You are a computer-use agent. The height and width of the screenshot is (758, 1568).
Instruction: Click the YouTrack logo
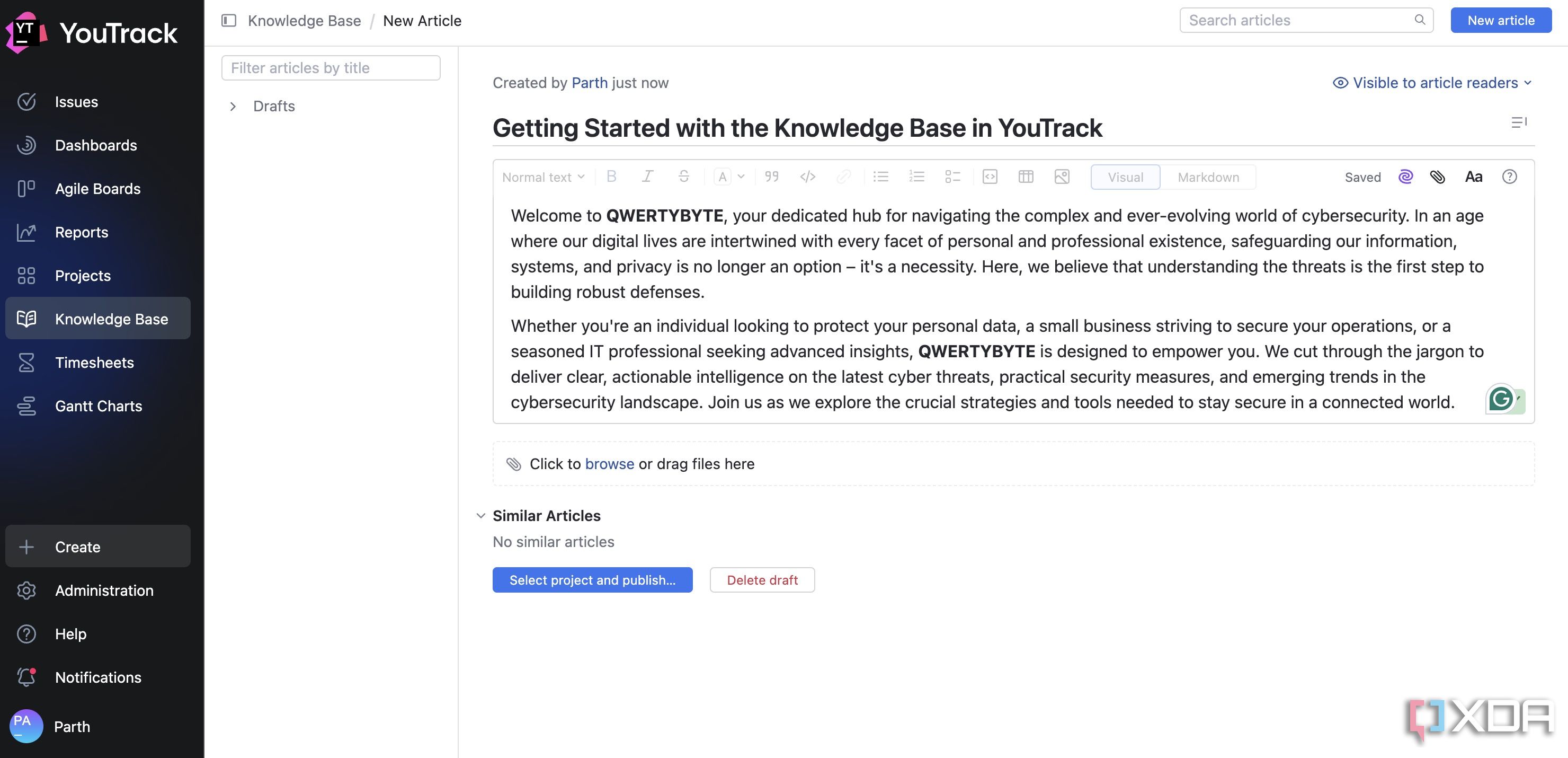(91, 32)
